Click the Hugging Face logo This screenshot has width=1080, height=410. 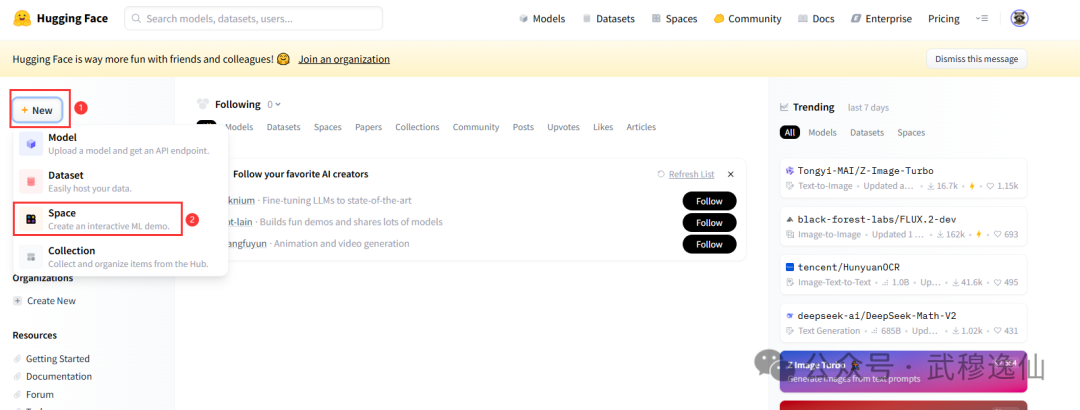click(61, 19)
